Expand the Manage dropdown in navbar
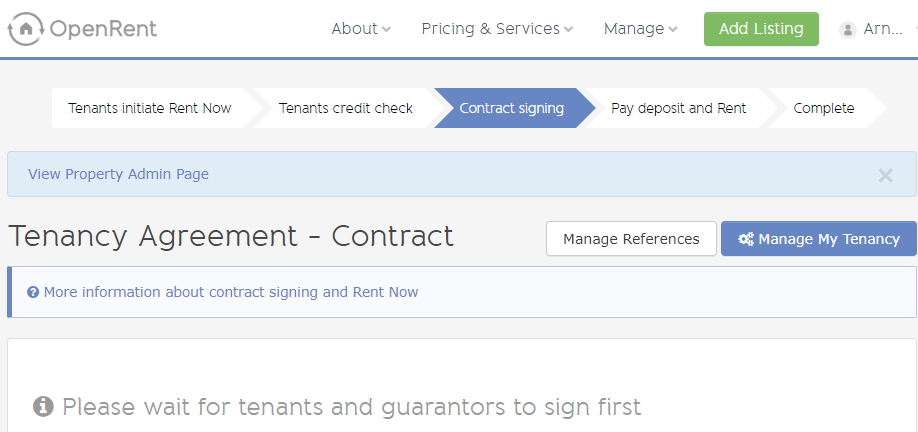 click(x=640, y=29)
